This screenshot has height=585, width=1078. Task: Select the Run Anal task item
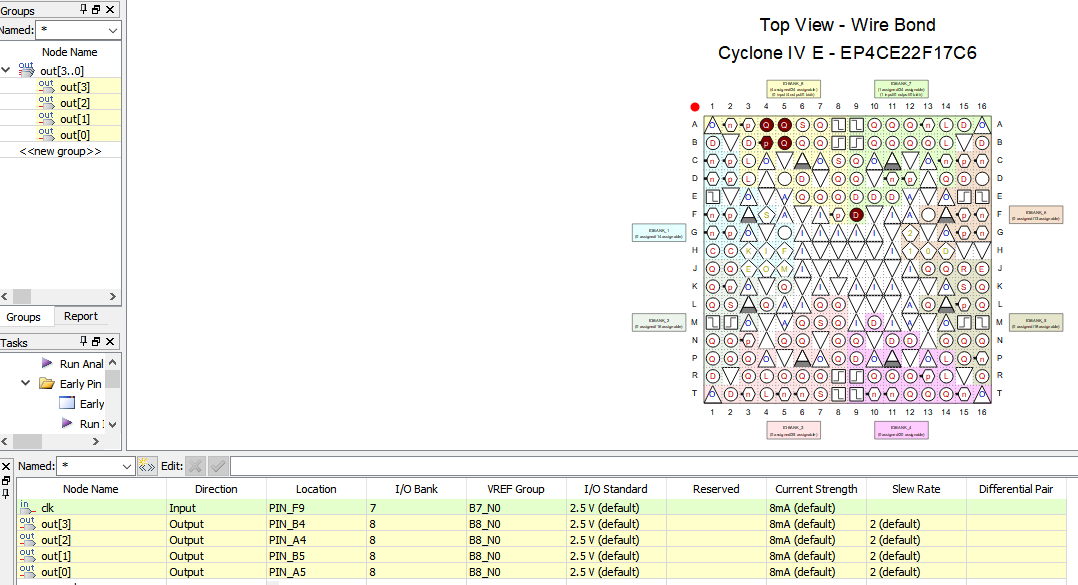[x=81, y=364]
